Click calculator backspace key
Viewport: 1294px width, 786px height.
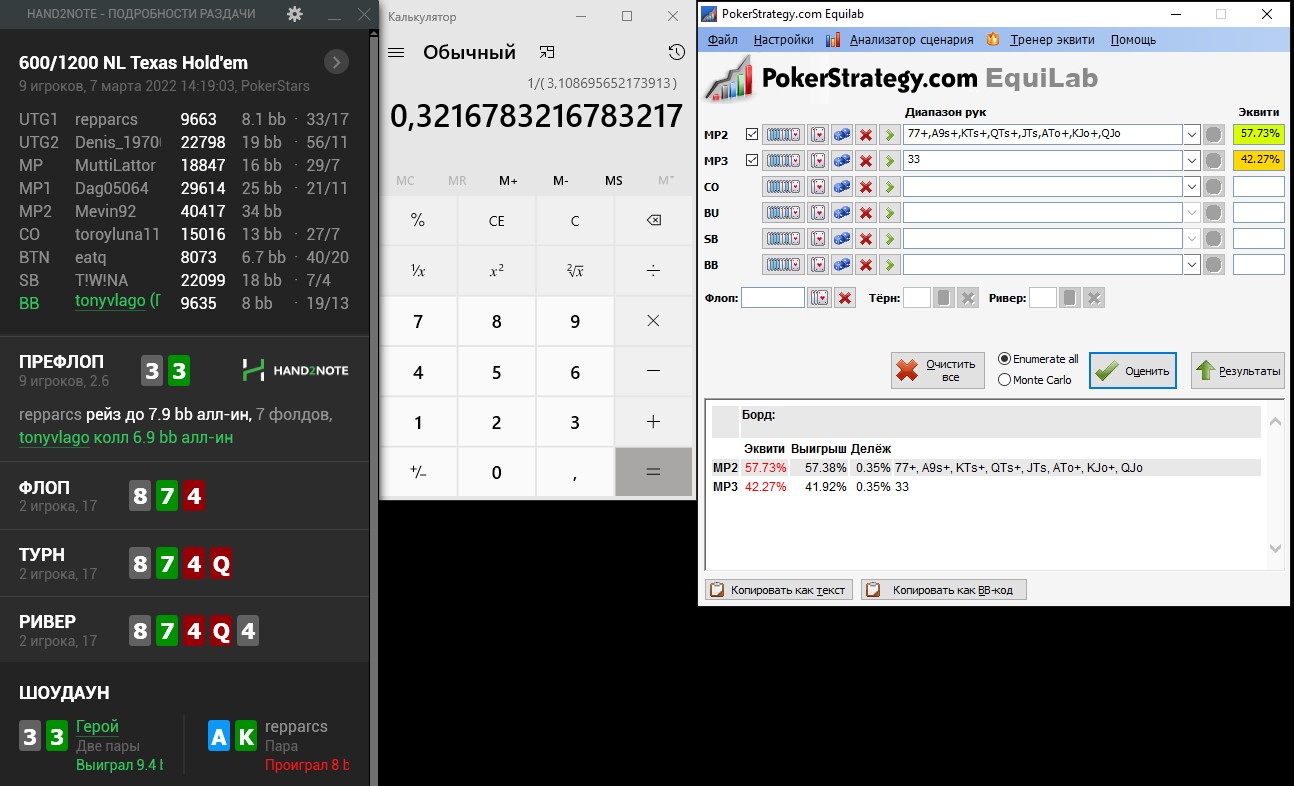tap(653, 221)
